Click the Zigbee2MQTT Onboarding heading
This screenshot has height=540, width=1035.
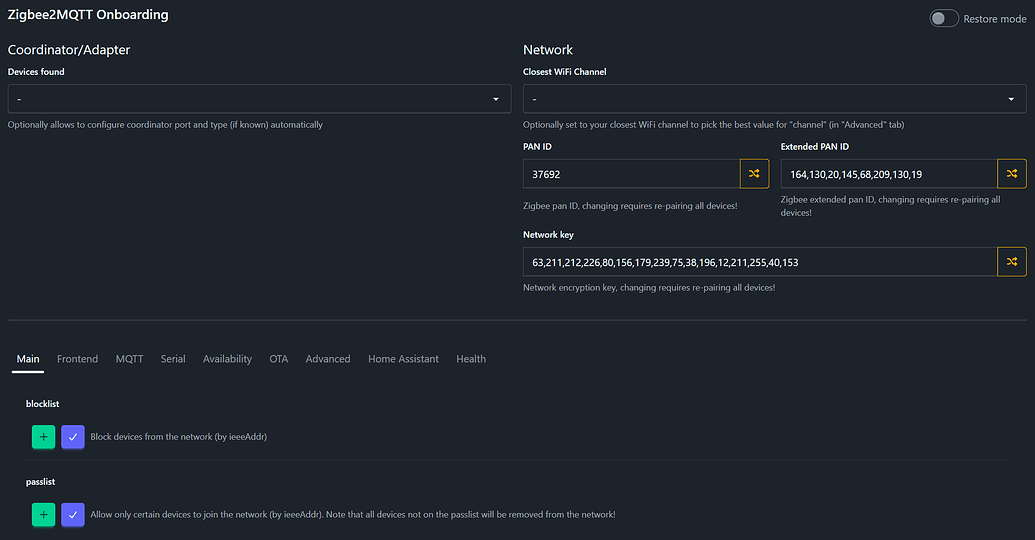88,15
